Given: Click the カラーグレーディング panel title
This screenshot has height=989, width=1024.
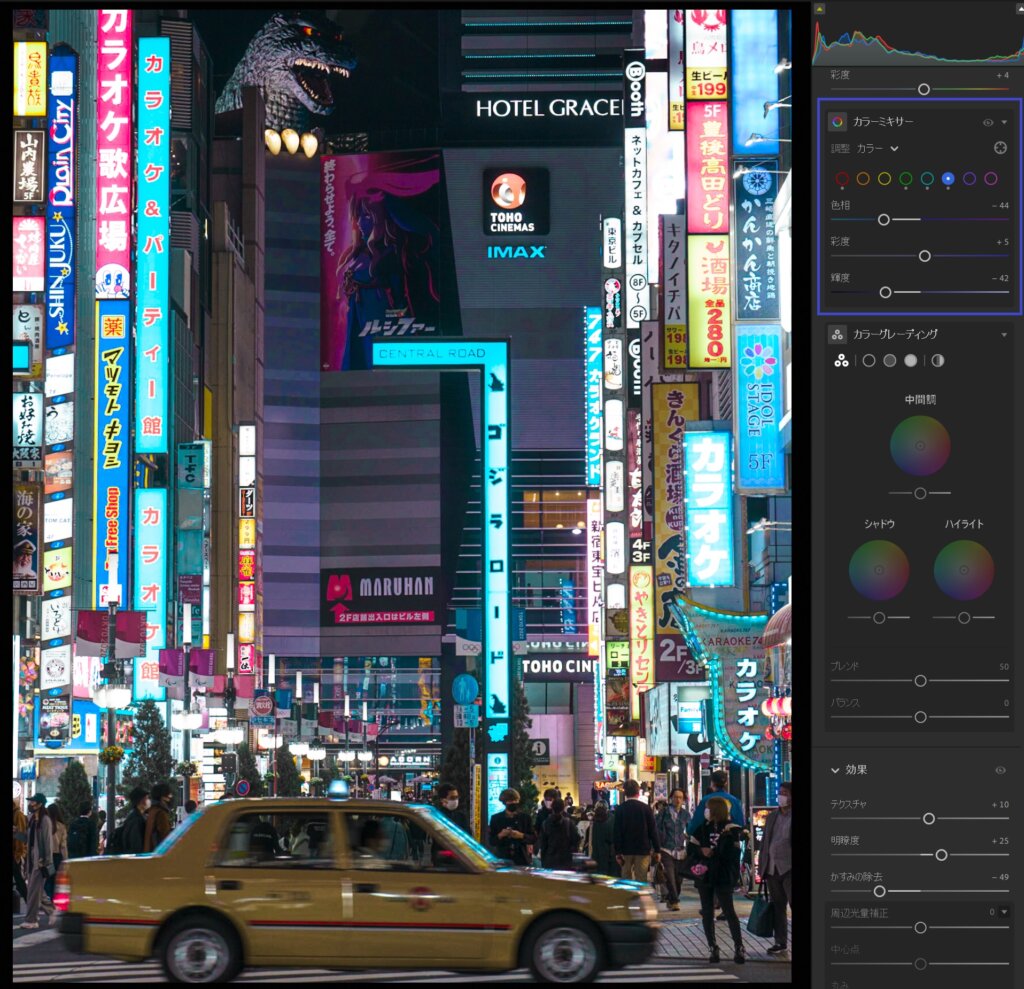Looking at the screenshot, I should [895, 334].
